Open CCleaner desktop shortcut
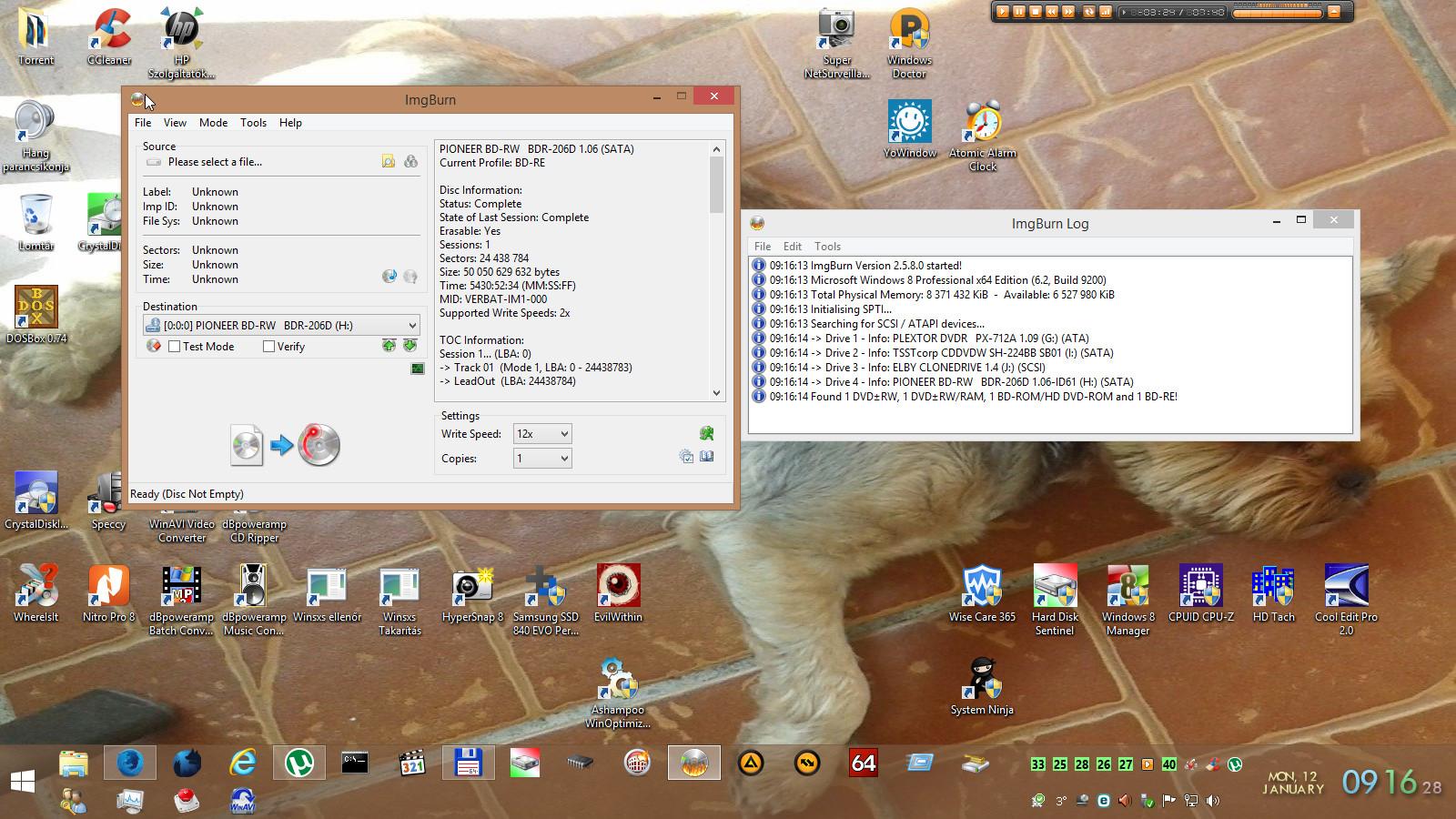Image resolution: width=1456 pixels, height=819 pixels. (x=109, y=37)
